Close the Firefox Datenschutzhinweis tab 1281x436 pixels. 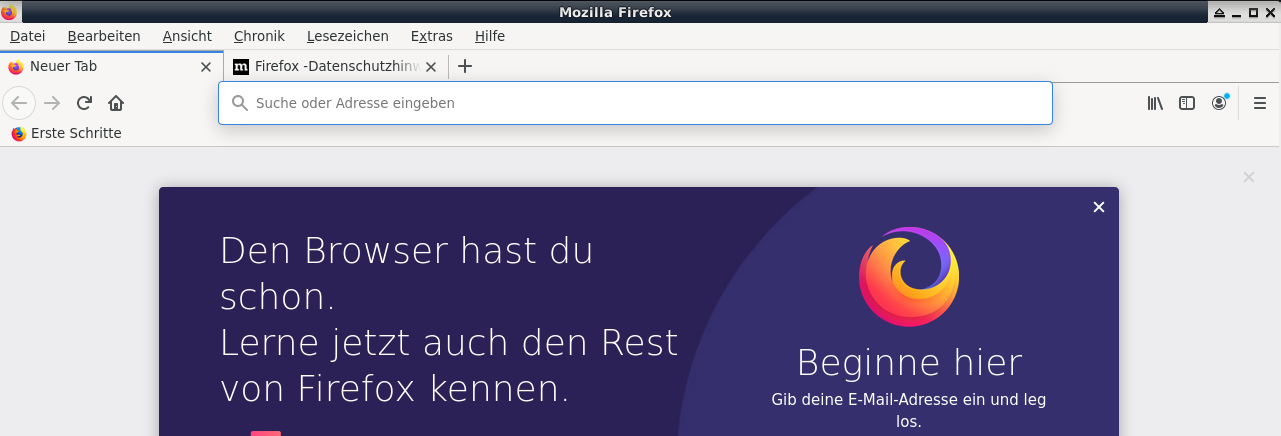click(431, 67)
